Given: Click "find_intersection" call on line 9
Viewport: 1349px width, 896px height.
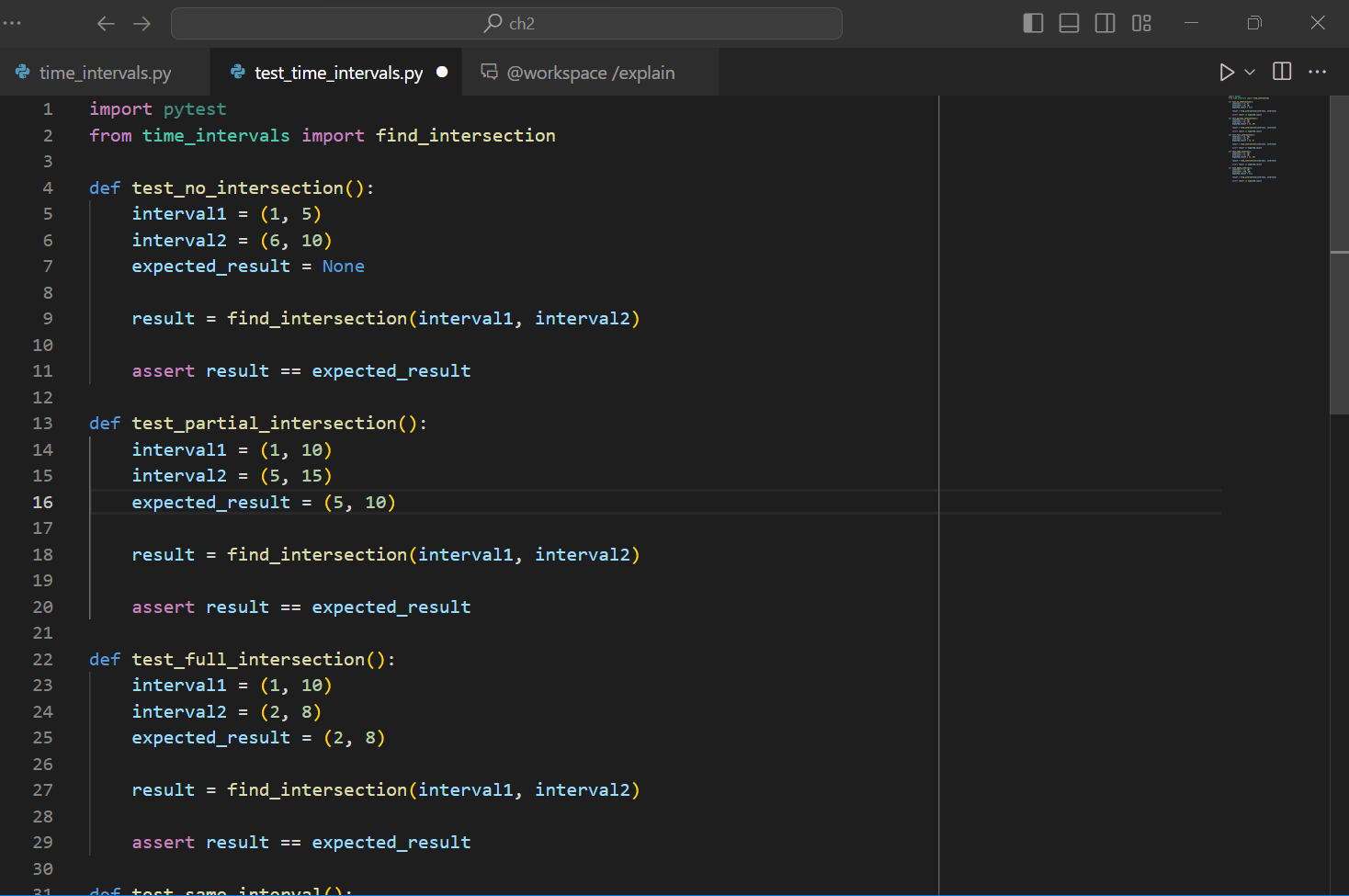Looking at the screenshot, I should pos(317,319).
